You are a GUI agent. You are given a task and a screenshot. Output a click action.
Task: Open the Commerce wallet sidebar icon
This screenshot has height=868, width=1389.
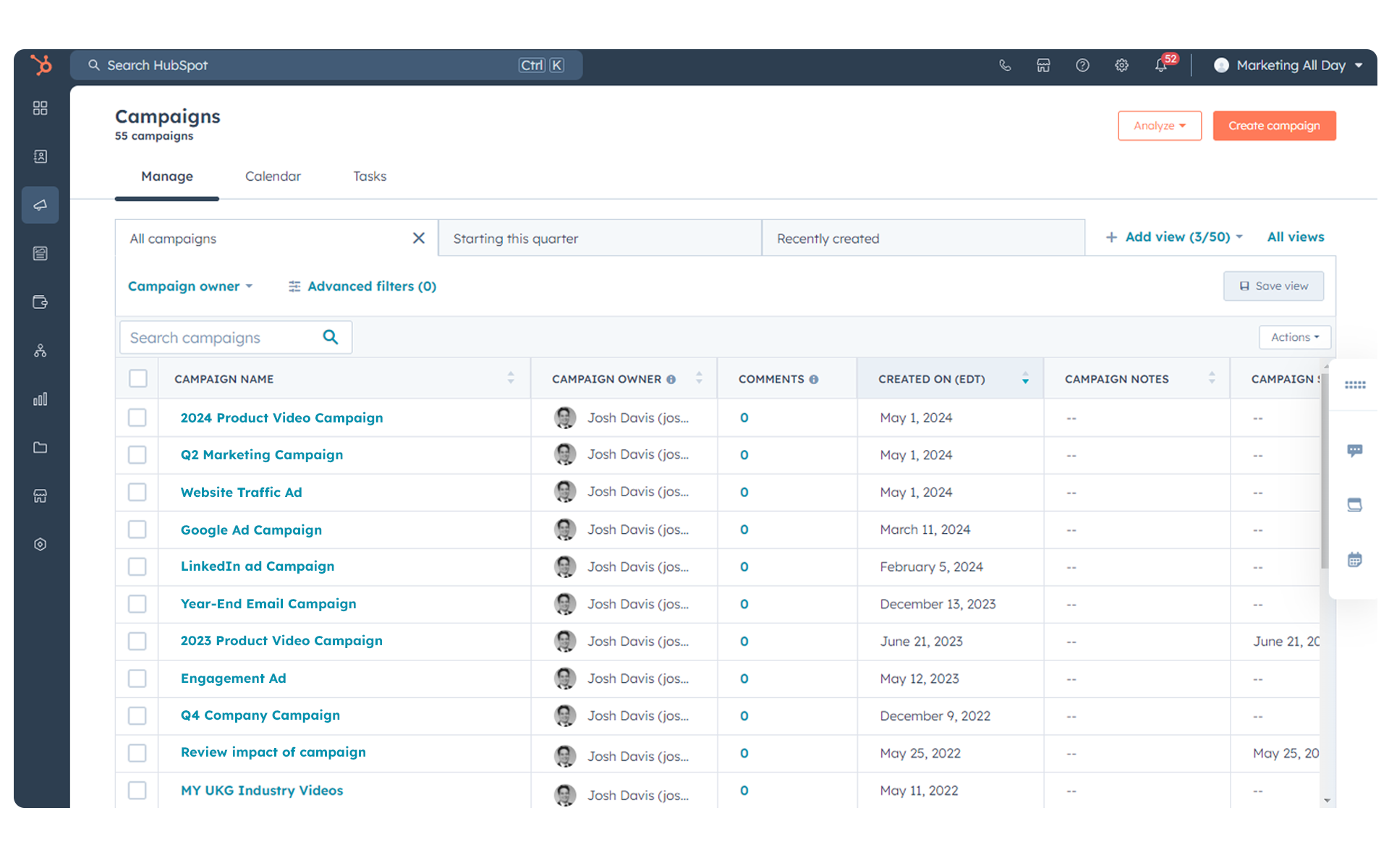point(41,302)
